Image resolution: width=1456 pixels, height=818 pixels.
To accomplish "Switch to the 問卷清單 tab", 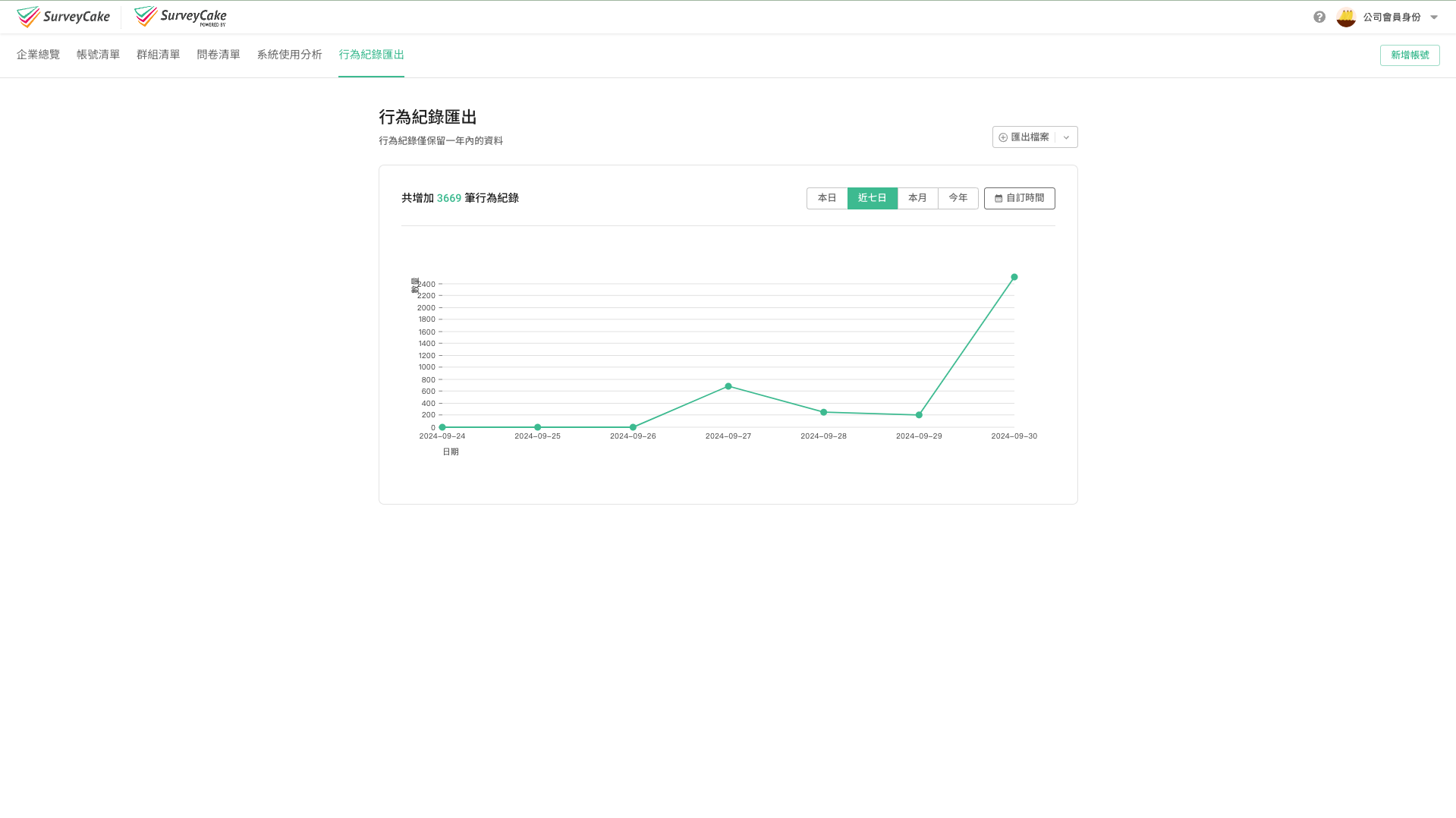I will [219, 55].
